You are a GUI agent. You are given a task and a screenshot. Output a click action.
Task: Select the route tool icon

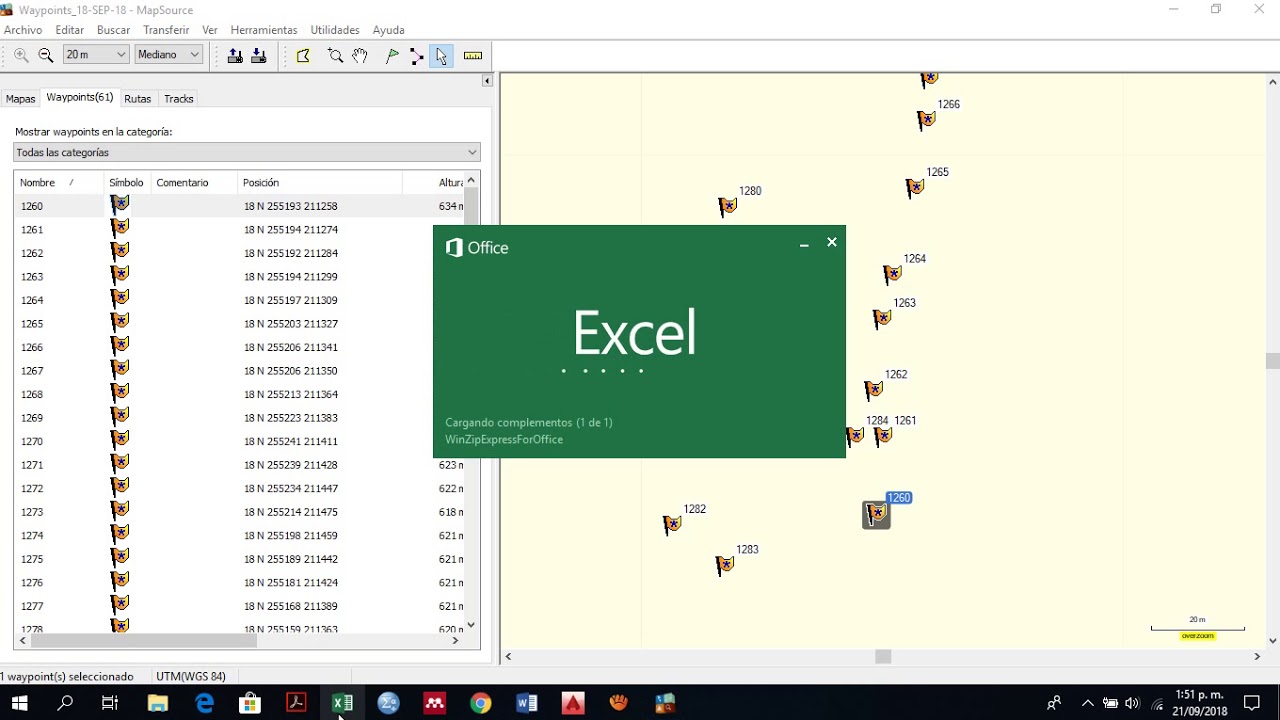417,56
